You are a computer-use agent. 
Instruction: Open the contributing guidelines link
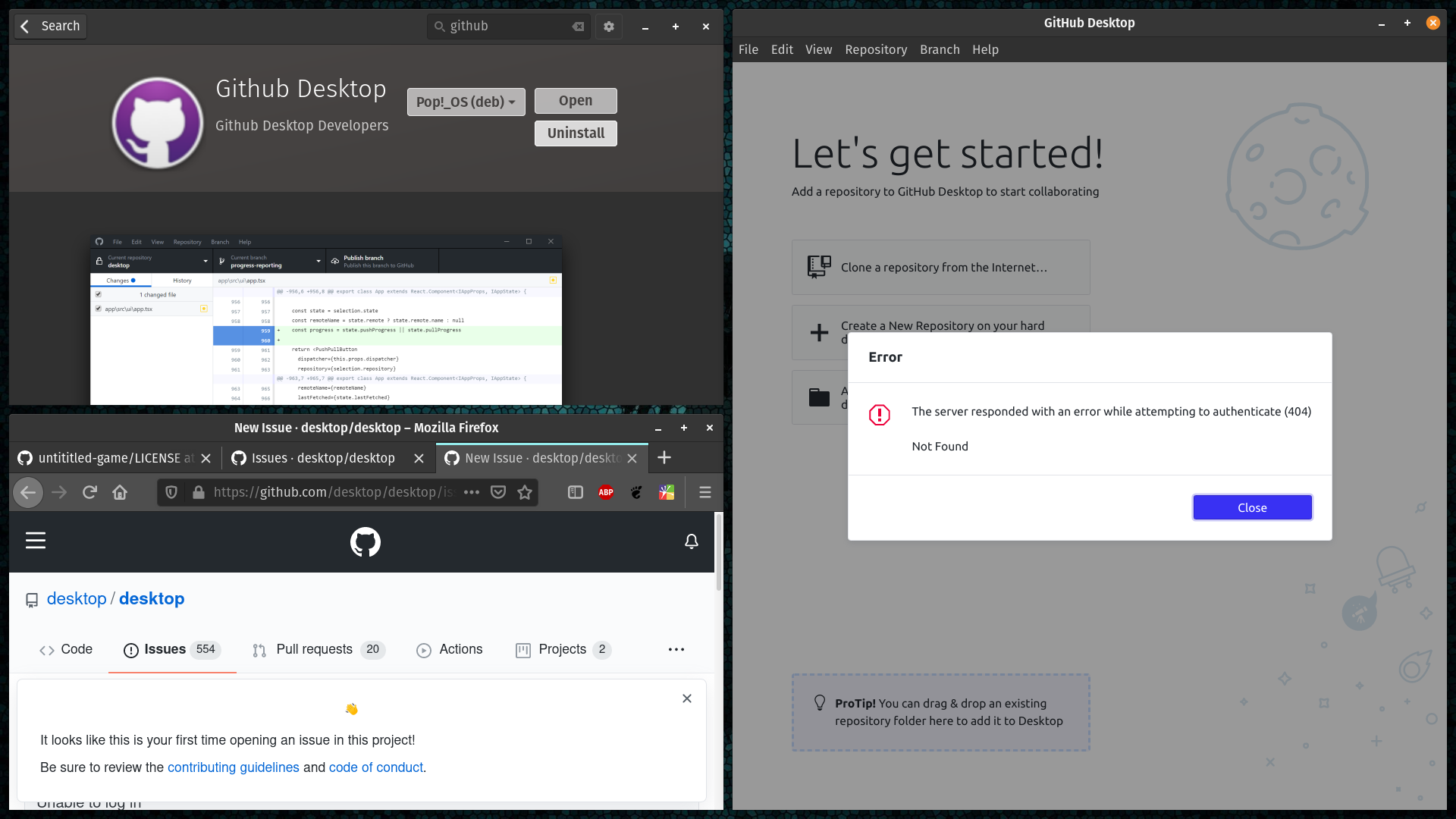pyautogui.click(x=233, y=767)
